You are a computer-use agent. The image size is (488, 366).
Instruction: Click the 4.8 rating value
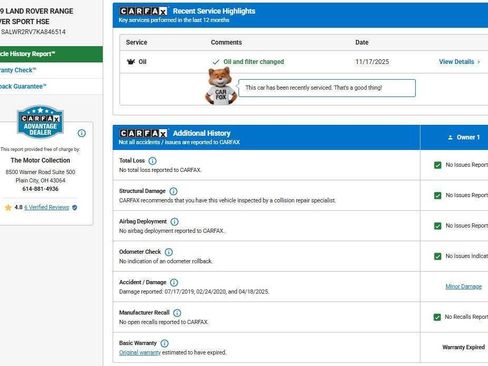tap(18, 207)
